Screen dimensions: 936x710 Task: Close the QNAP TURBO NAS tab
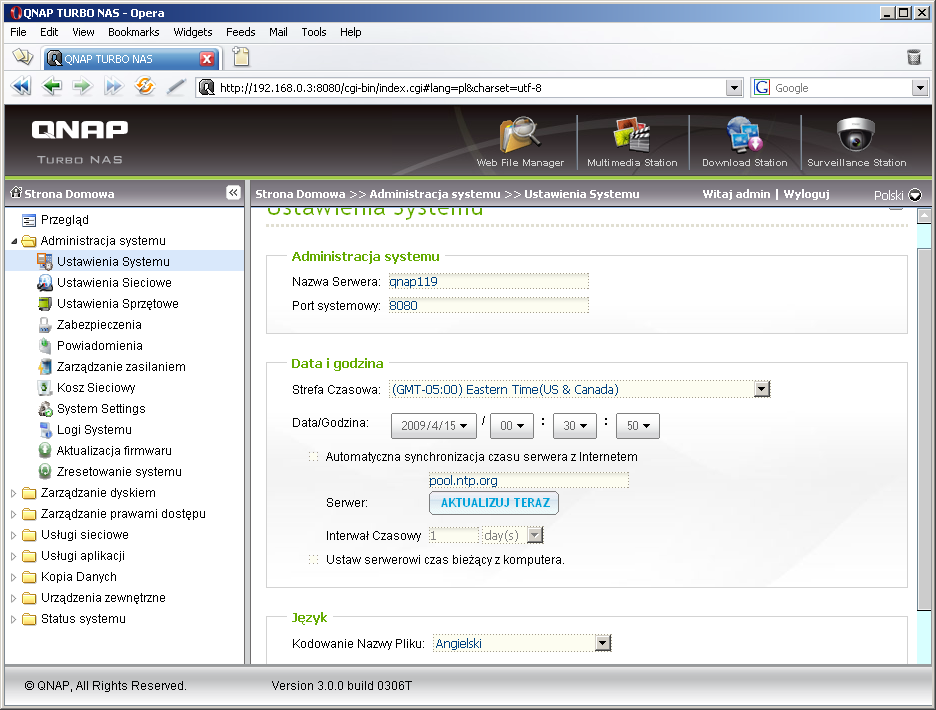(207, 59)
